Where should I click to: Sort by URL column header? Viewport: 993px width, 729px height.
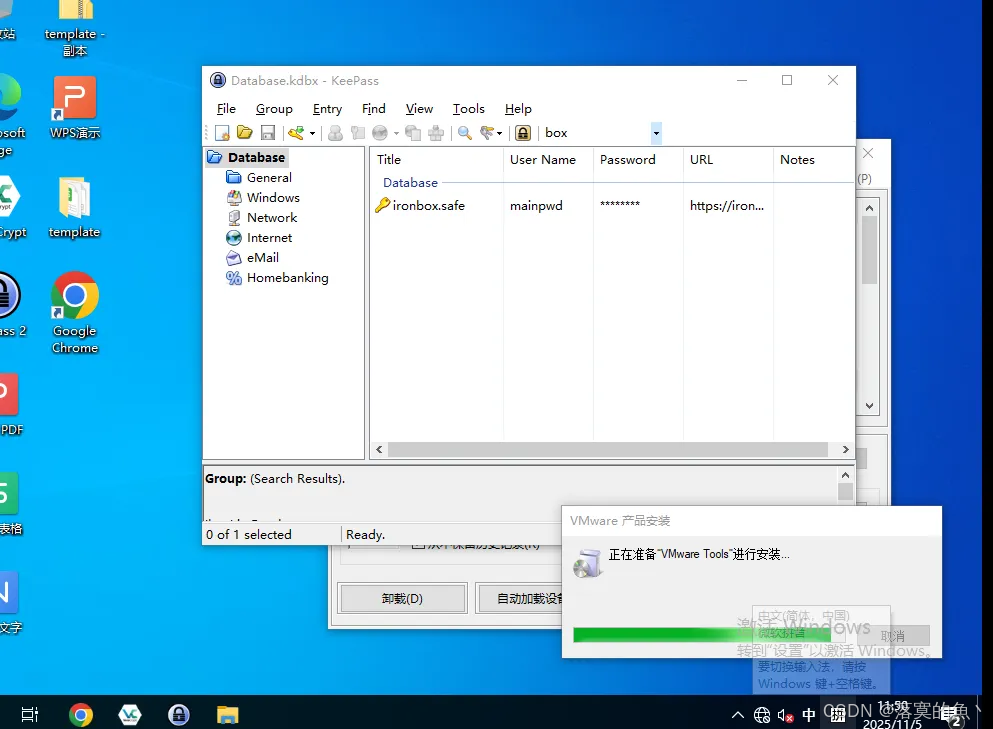pyautogui.click(x=728, y=160)
